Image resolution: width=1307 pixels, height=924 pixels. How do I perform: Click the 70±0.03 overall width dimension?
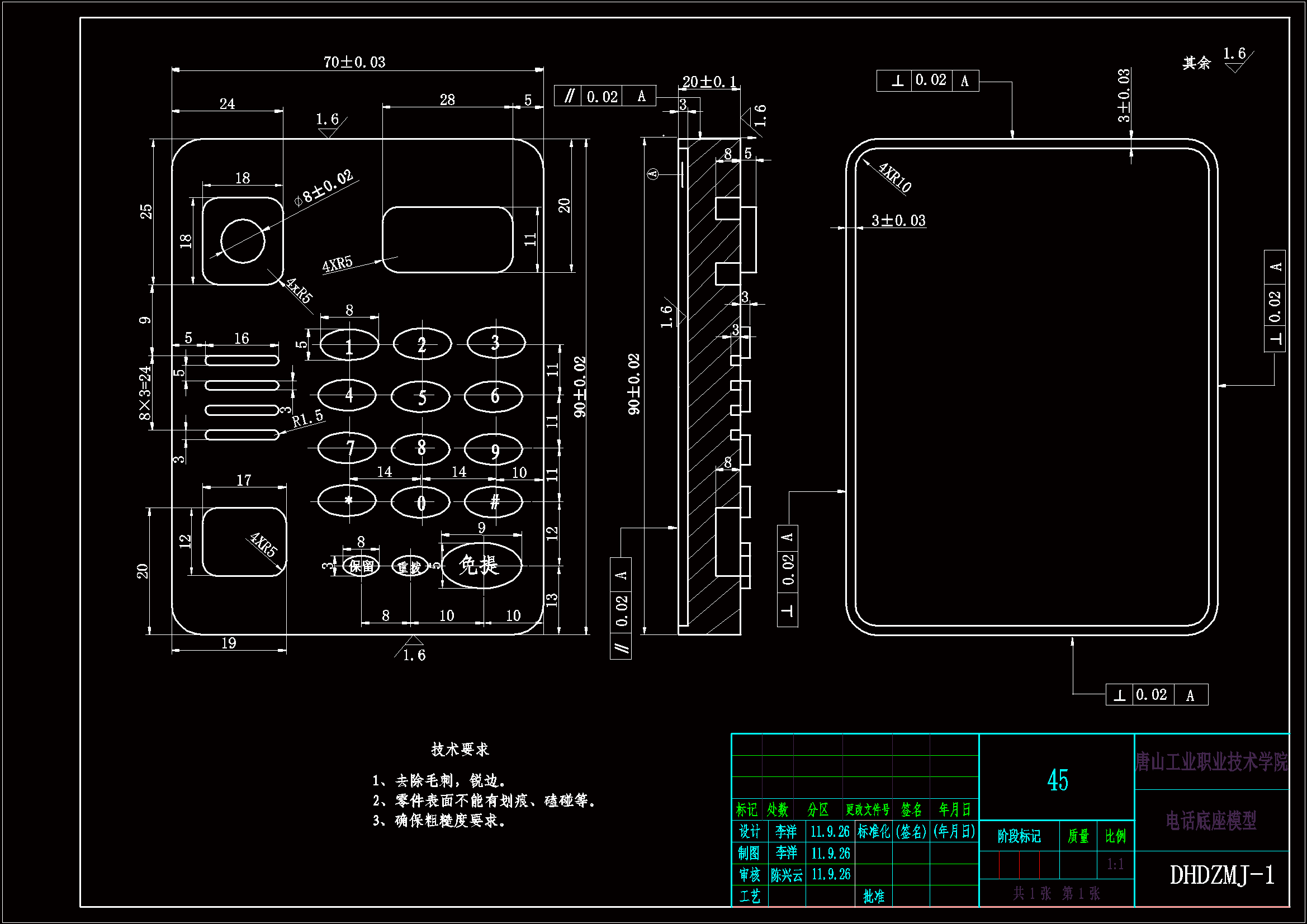[x=354, y=63]
